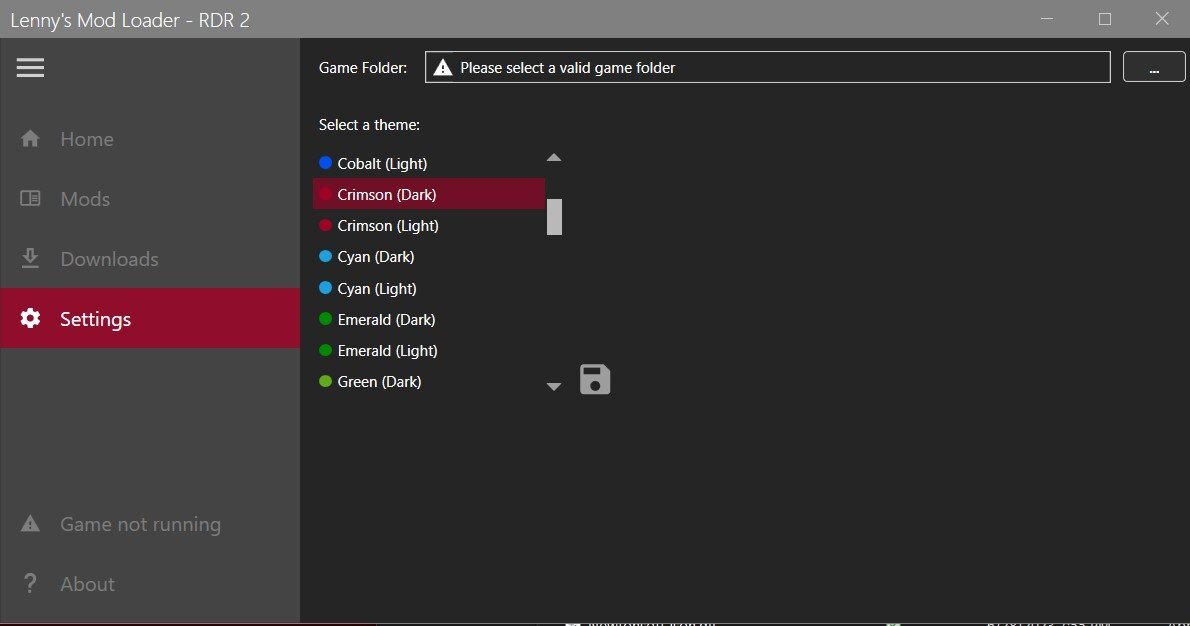The height and width of the screenshot is (626, 1190).
Task: Save theme with the floppy disk icon
Action: tap(595, 380)
